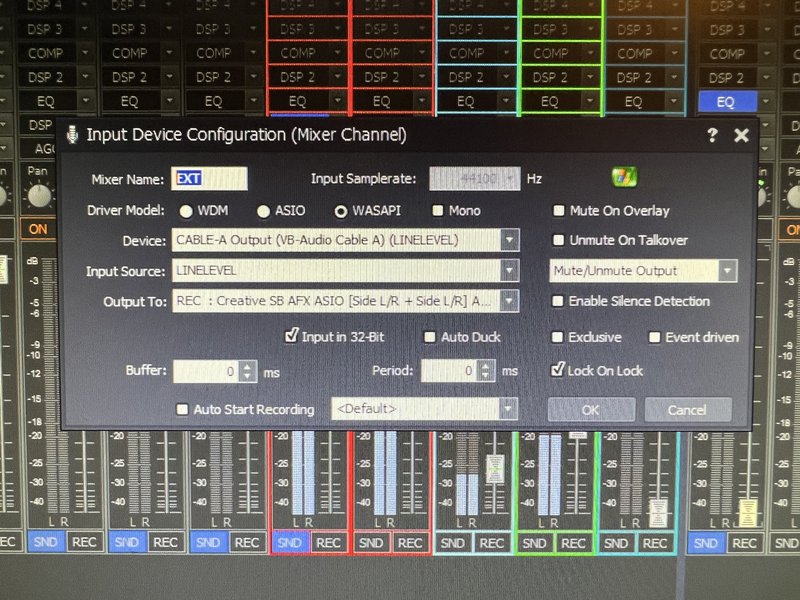Enable Auto Start Recording
The image size is (800, 600).
(x=182, y=409)
